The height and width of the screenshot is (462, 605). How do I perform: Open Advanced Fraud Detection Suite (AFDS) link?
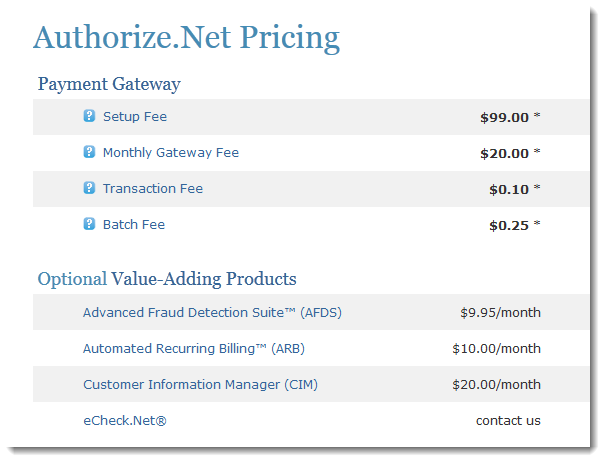(x=212, y=312)
